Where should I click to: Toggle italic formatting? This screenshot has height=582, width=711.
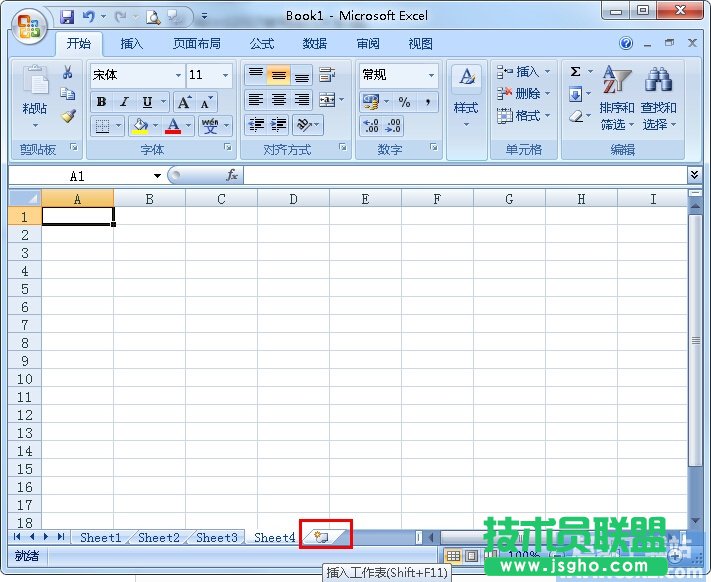124,102
